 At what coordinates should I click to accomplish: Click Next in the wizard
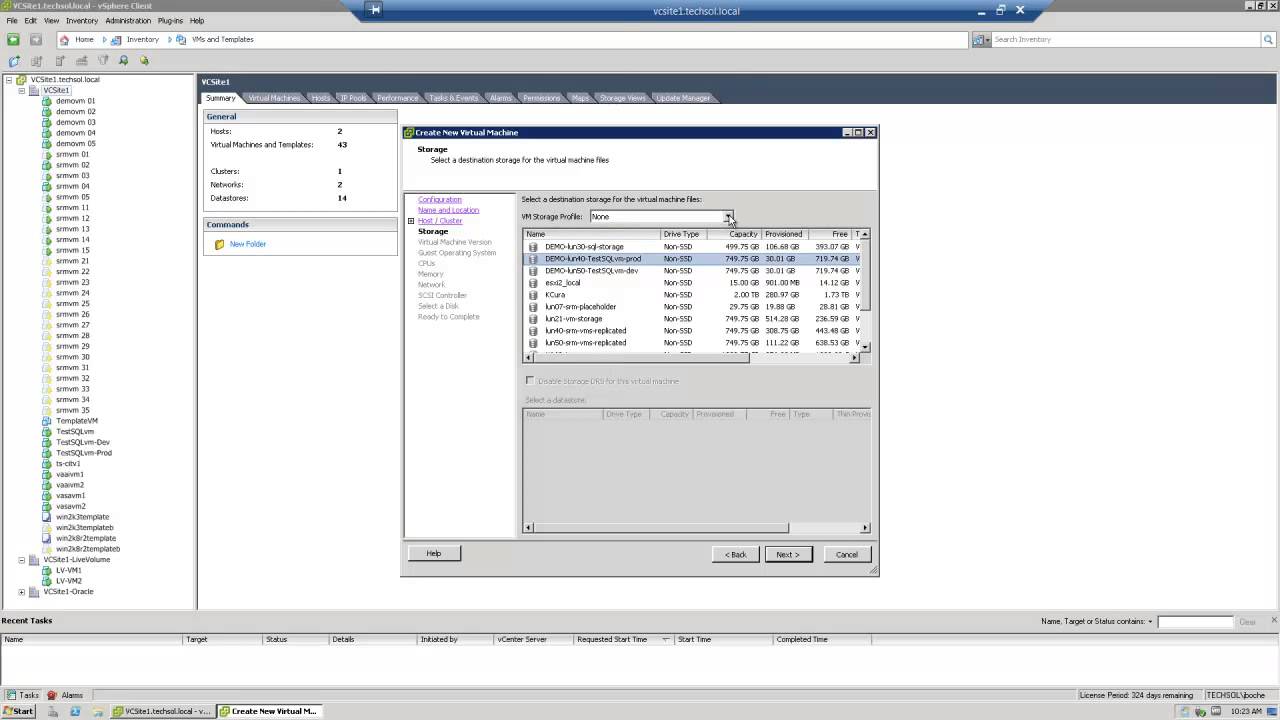click(788, 554)
